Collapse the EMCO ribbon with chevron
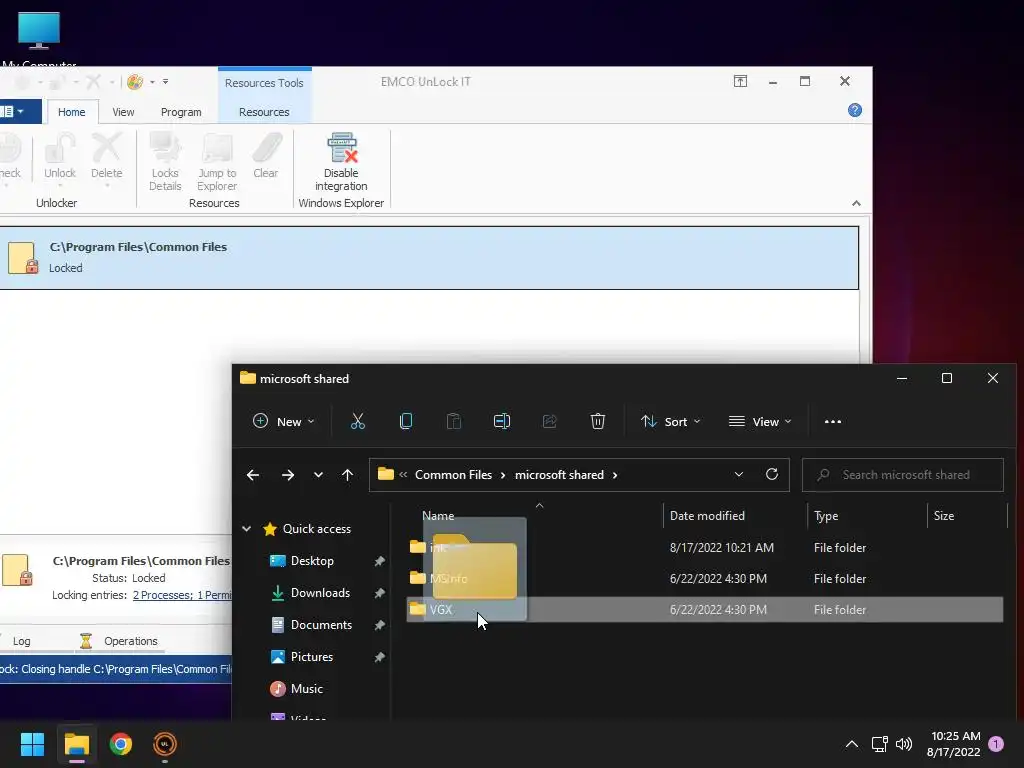 tap(856, 203)
